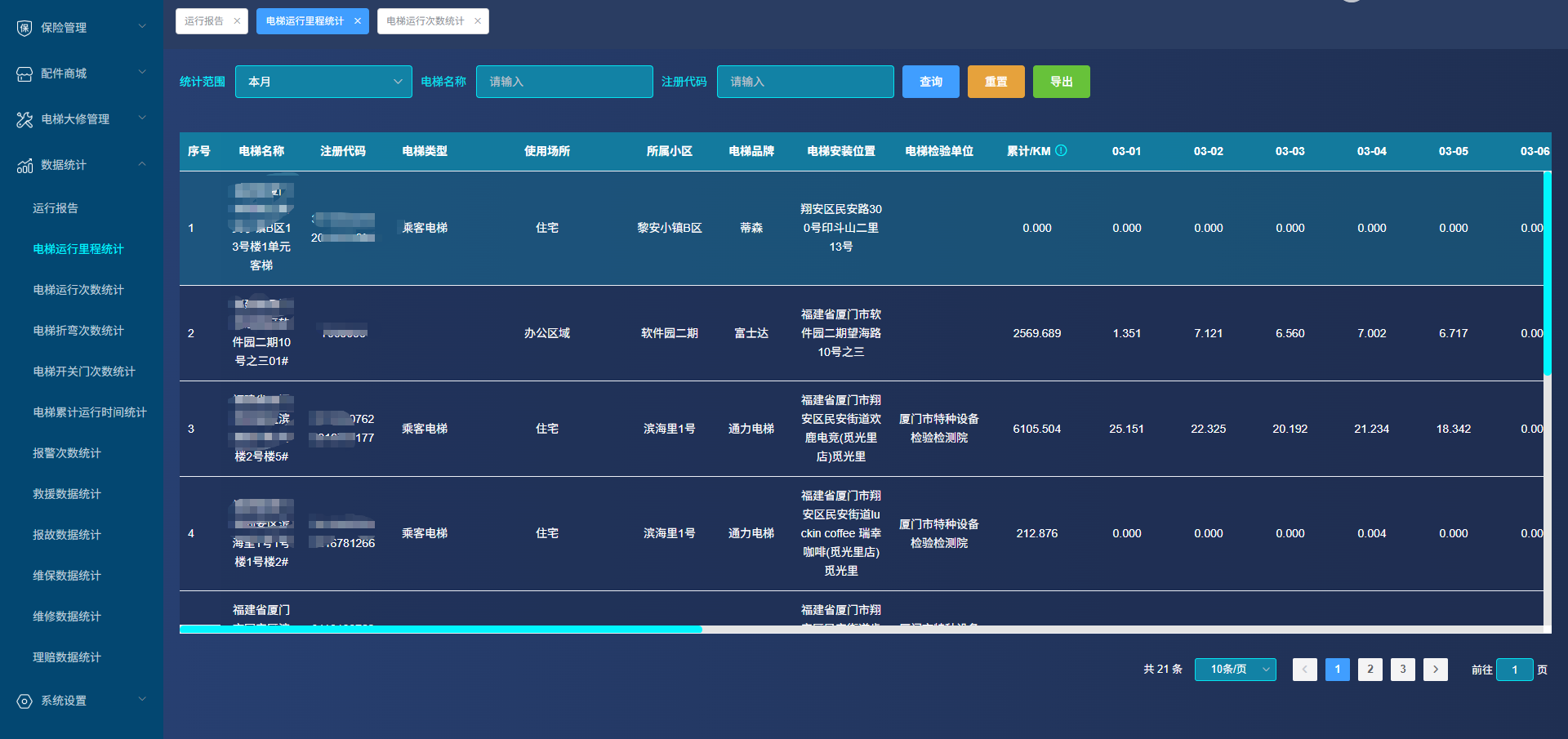Viewport: 1568px width, 739px height.
Task: Click the 配件商城 shop icon
Action: (24, 73)
